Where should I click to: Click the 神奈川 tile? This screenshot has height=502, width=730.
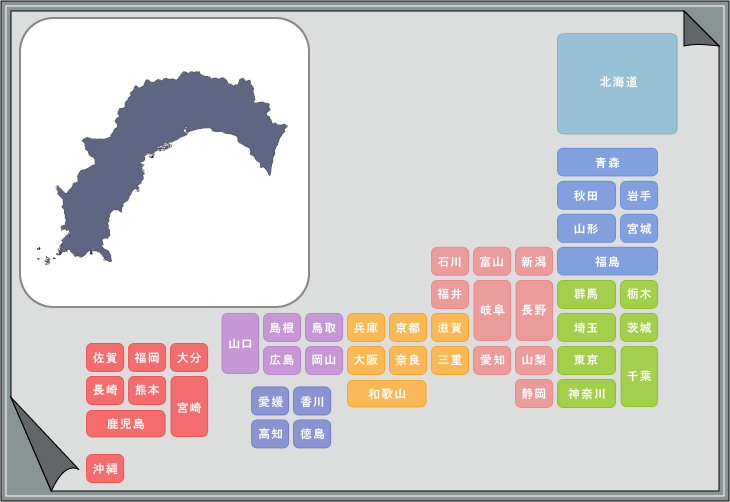(x=586, y=394)
